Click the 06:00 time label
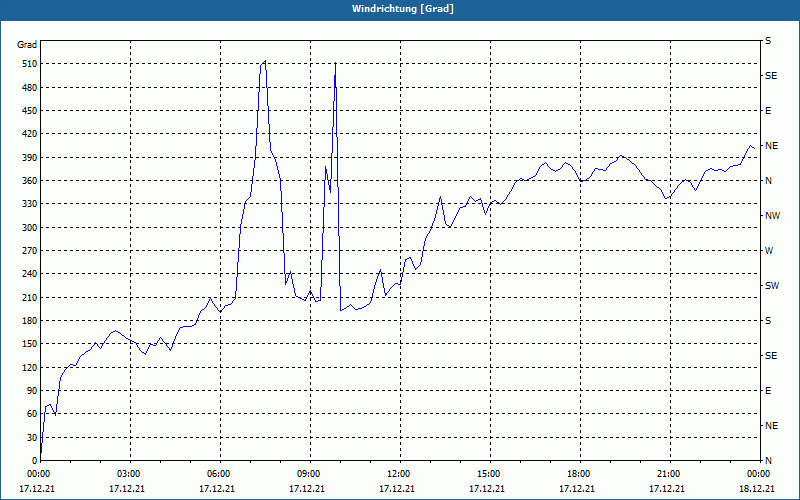 click(x=220, y=474)
